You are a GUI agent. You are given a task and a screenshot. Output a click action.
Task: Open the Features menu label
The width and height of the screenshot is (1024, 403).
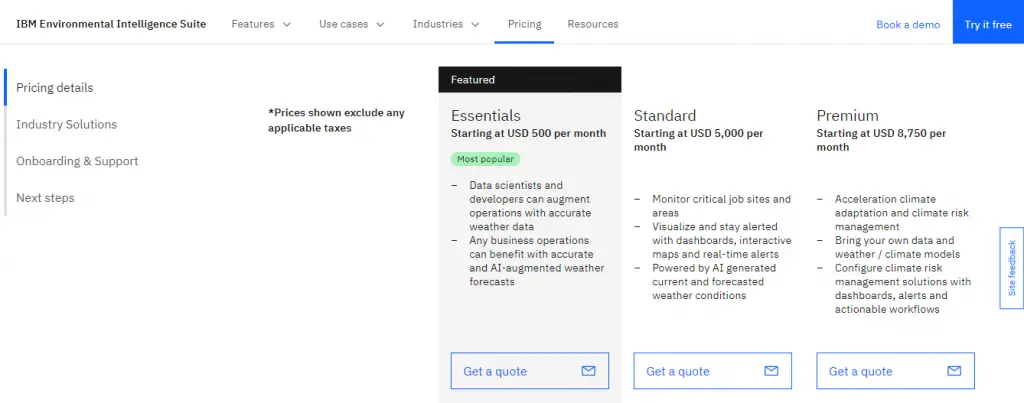tap(253, 24)
